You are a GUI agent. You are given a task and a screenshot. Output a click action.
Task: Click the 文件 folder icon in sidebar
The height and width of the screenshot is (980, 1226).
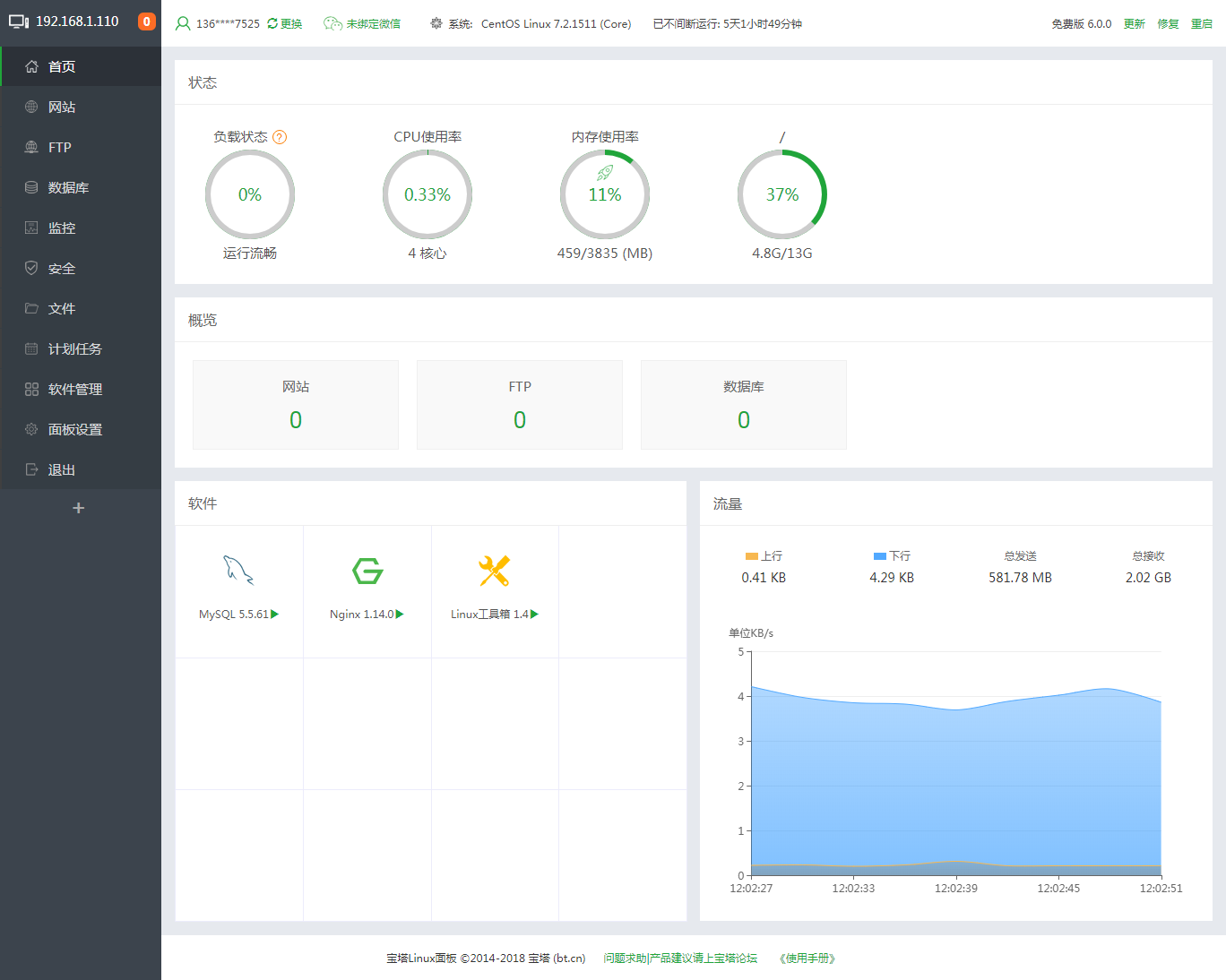coord(31,308)
